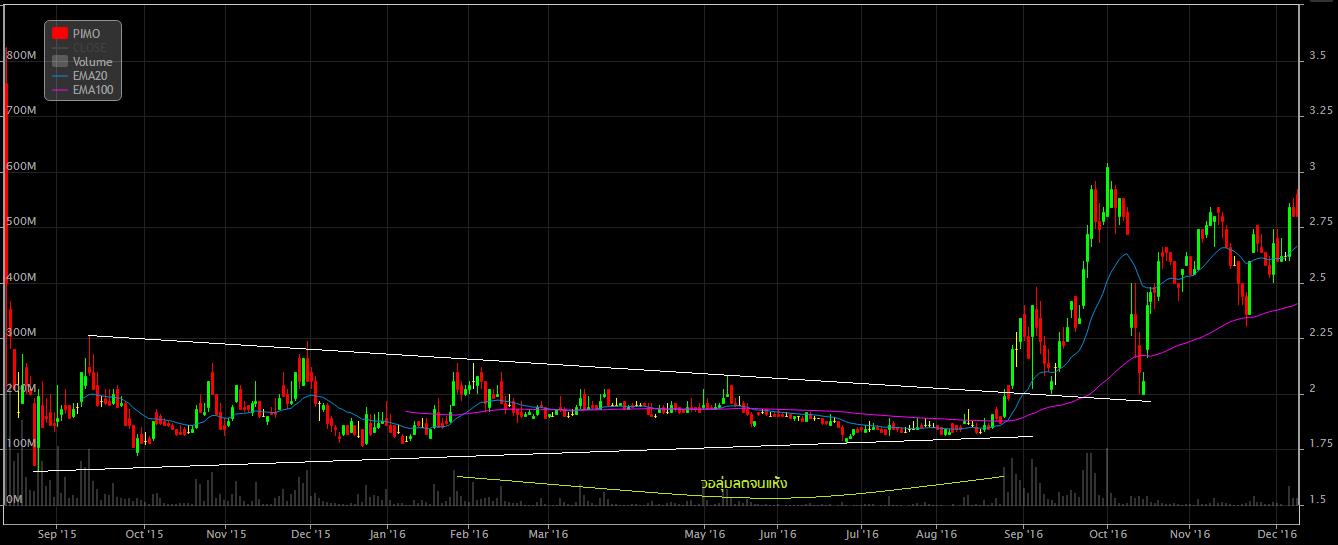Click the Oct '15 date label
The image size is (1338, 545).
[143, 535]
